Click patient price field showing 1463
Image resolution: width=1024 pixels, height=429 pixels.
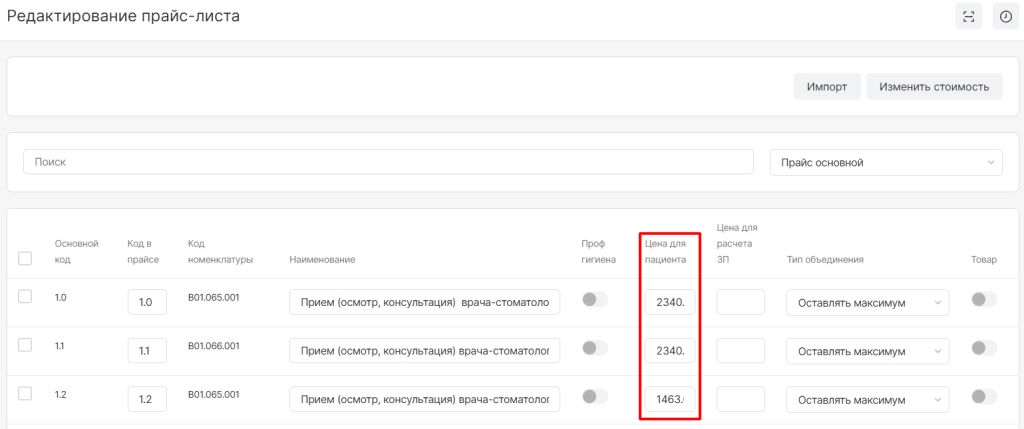(669, 400)
